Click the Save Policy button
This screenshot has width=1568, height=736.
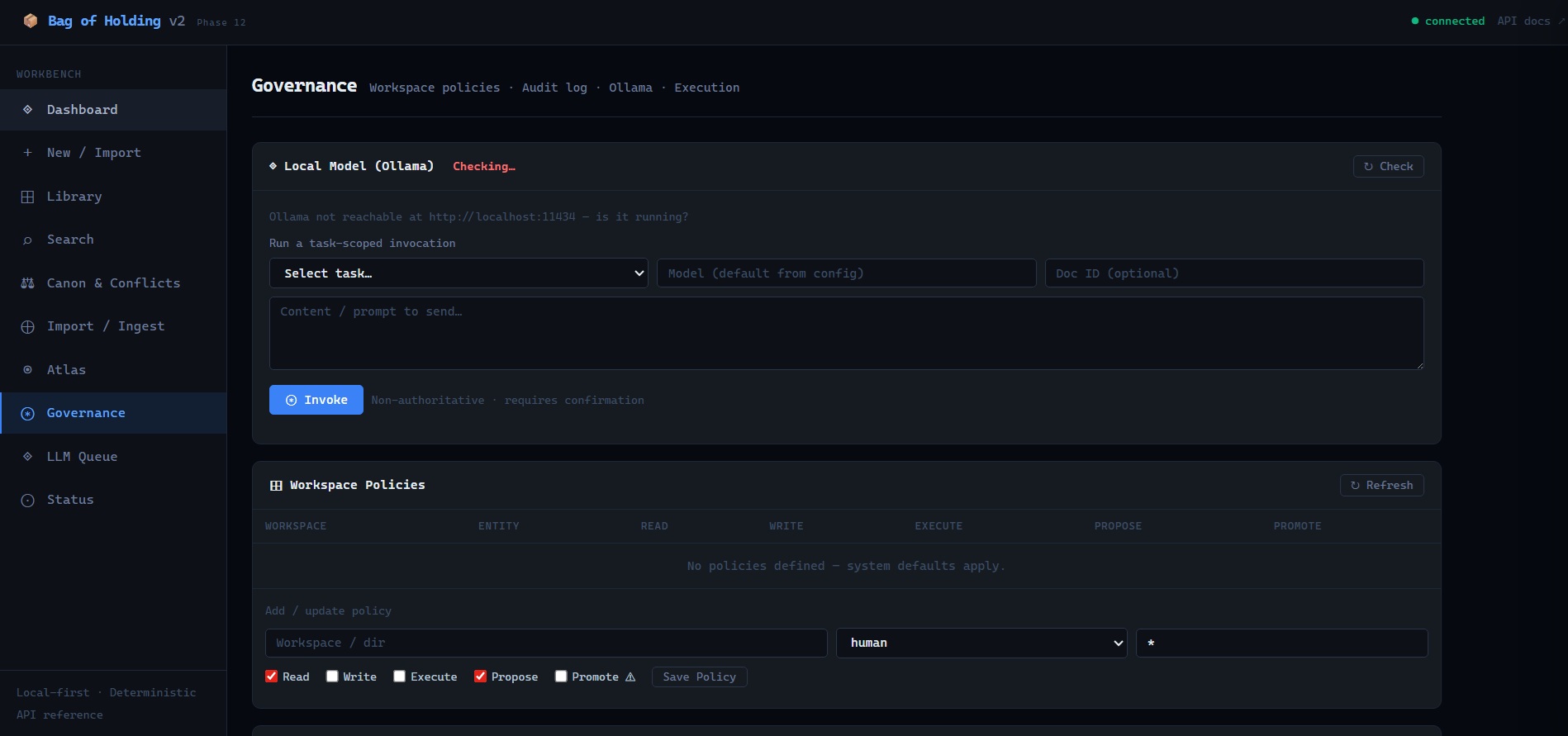(699, 677)
